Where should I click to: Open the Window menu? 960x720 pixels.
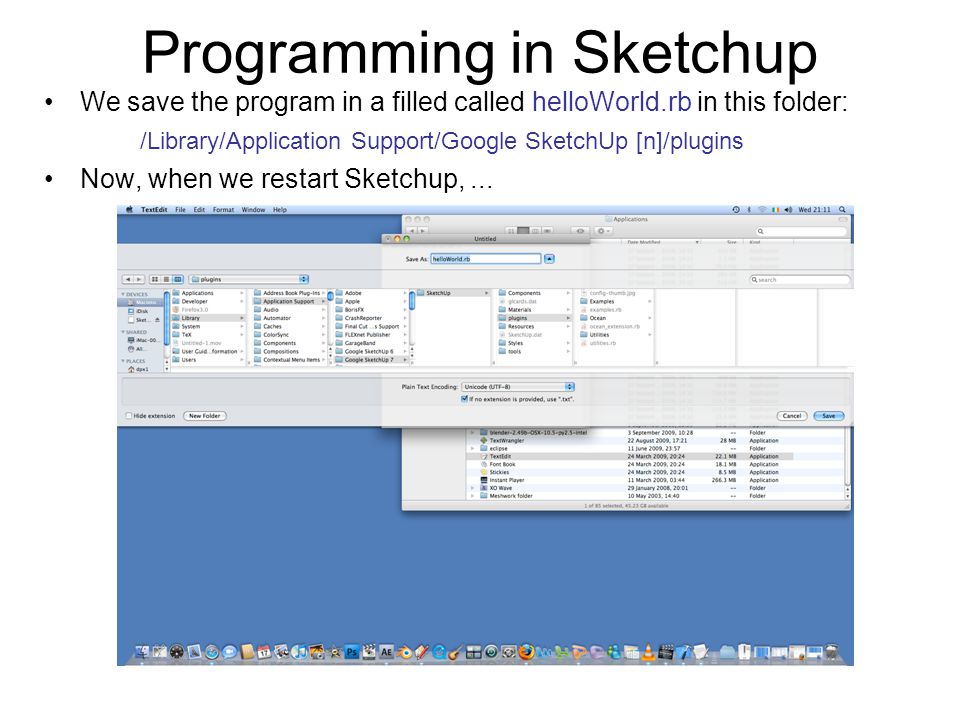253,209
